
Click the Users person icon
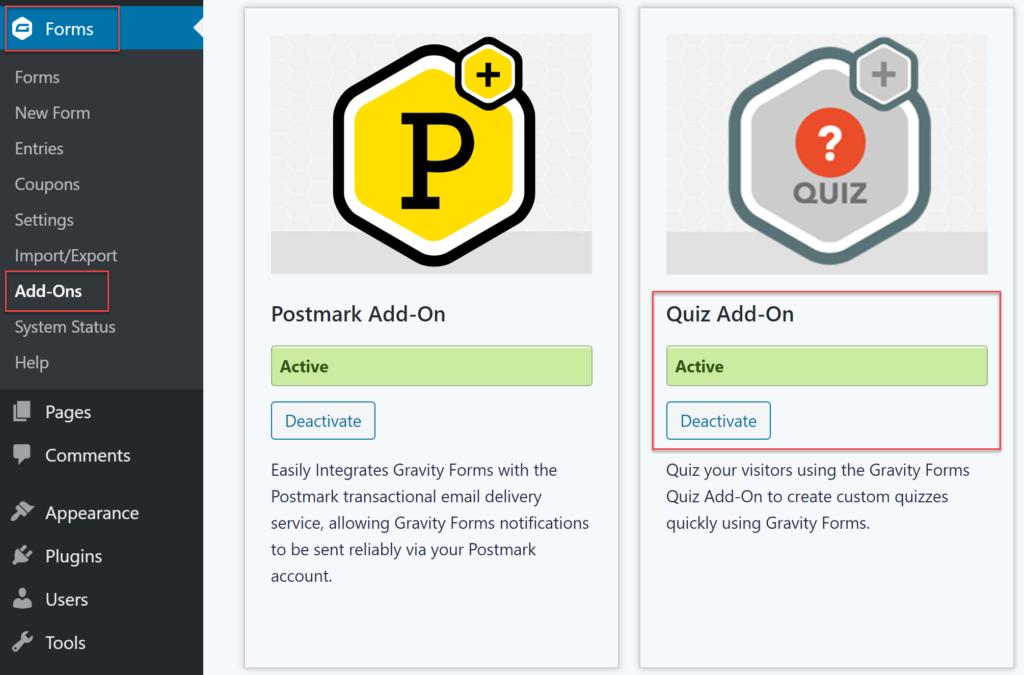click(x=20, y=599)
